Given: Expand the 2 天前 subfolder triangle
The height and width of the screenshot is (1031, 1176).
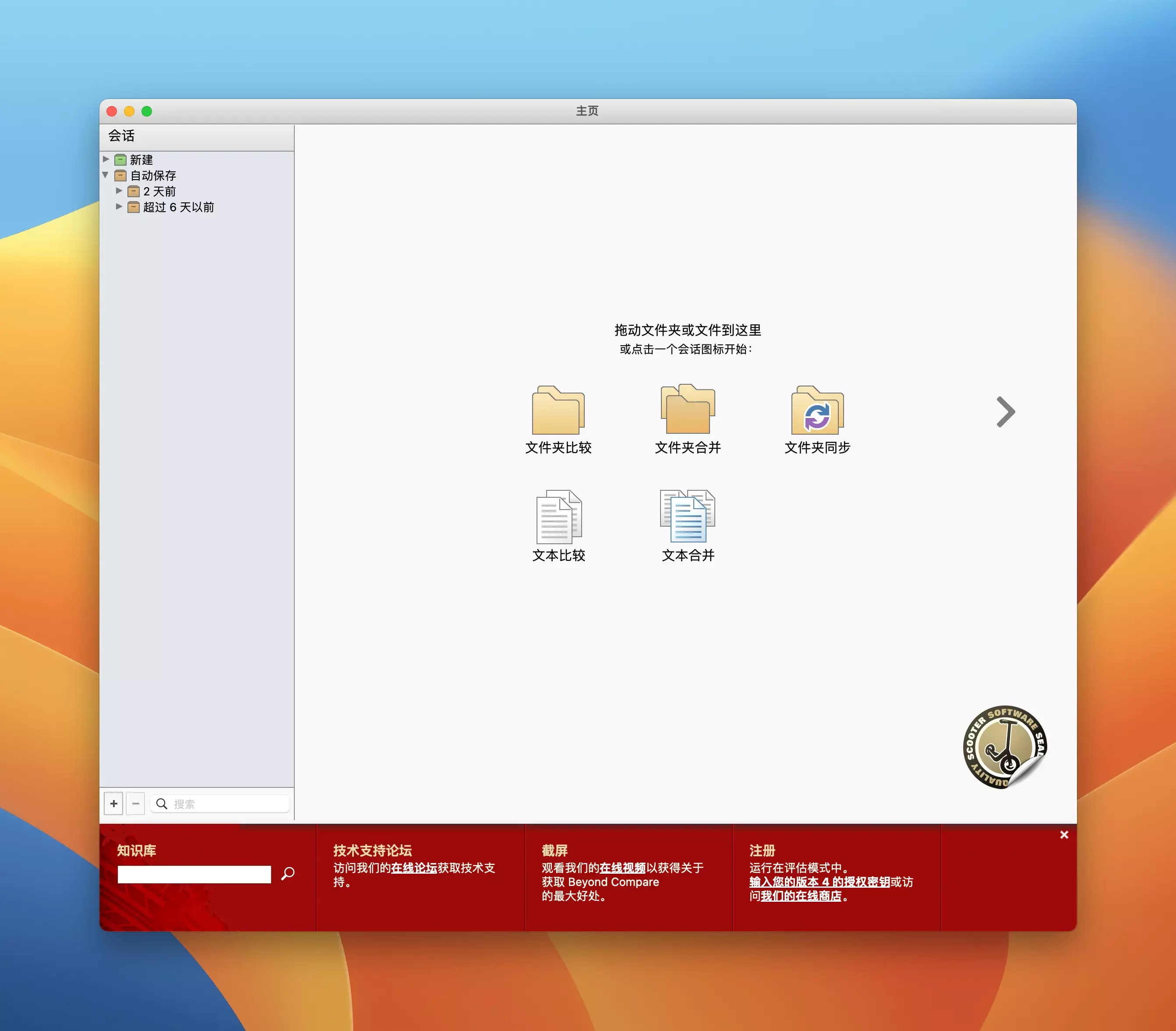Looking at the screenshot, I should (119, 191).
